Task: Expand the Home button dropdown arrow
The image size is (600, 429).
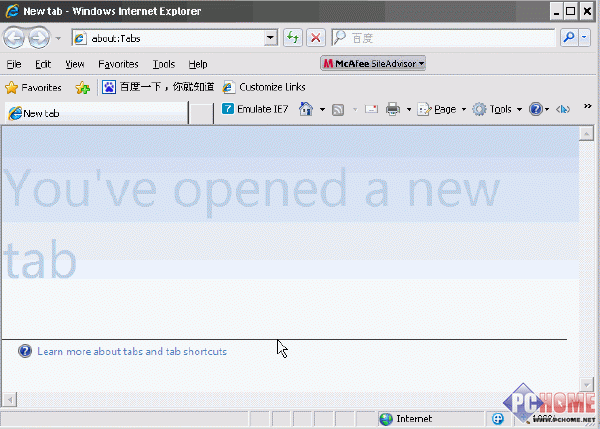Action: 322,110
